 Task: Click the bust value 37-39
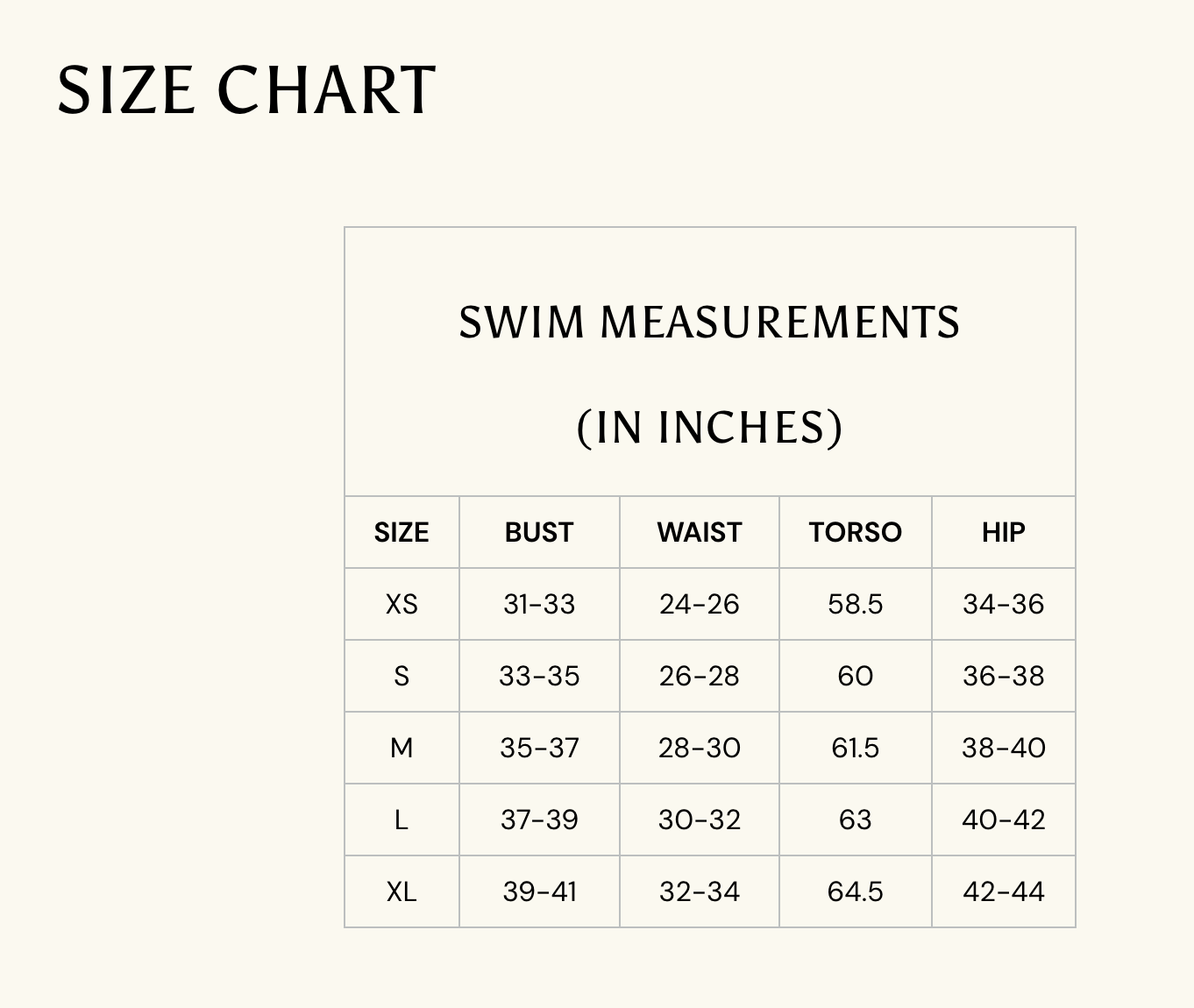tap(539, 820)
